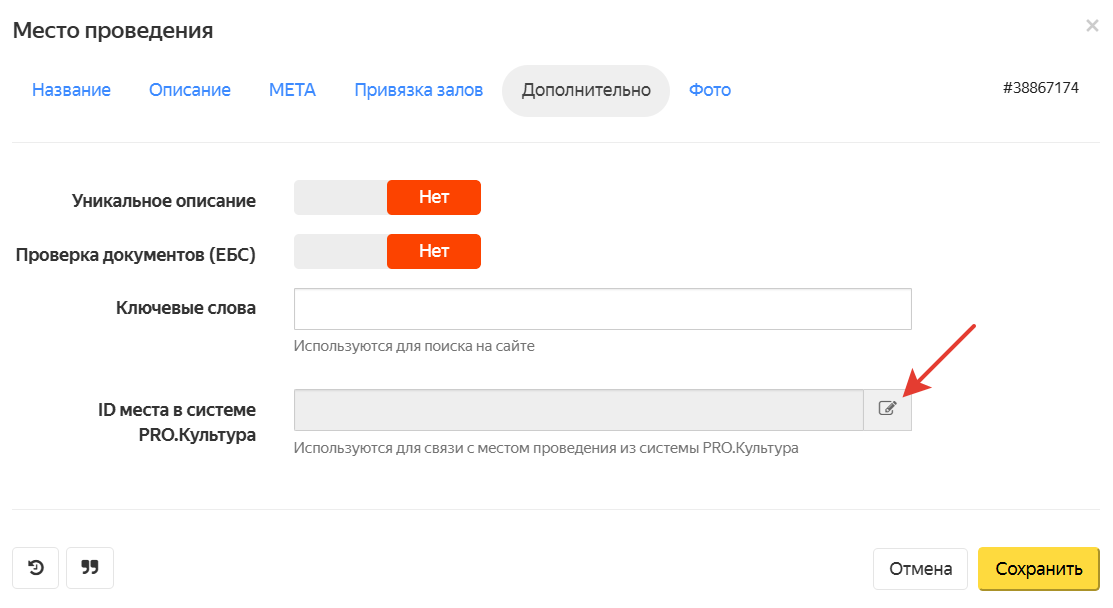The width and height of the screenshot is (1113, 608).
Task: Click the record number #38867174
Action: click(1040, 88)
